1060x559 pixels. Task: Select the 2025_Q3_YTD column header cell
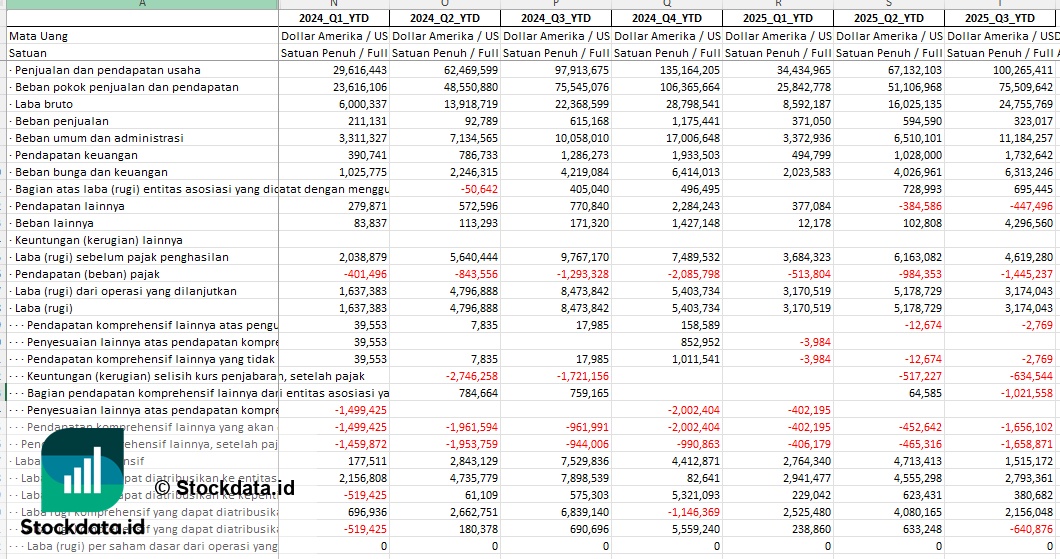coord(999,18)
